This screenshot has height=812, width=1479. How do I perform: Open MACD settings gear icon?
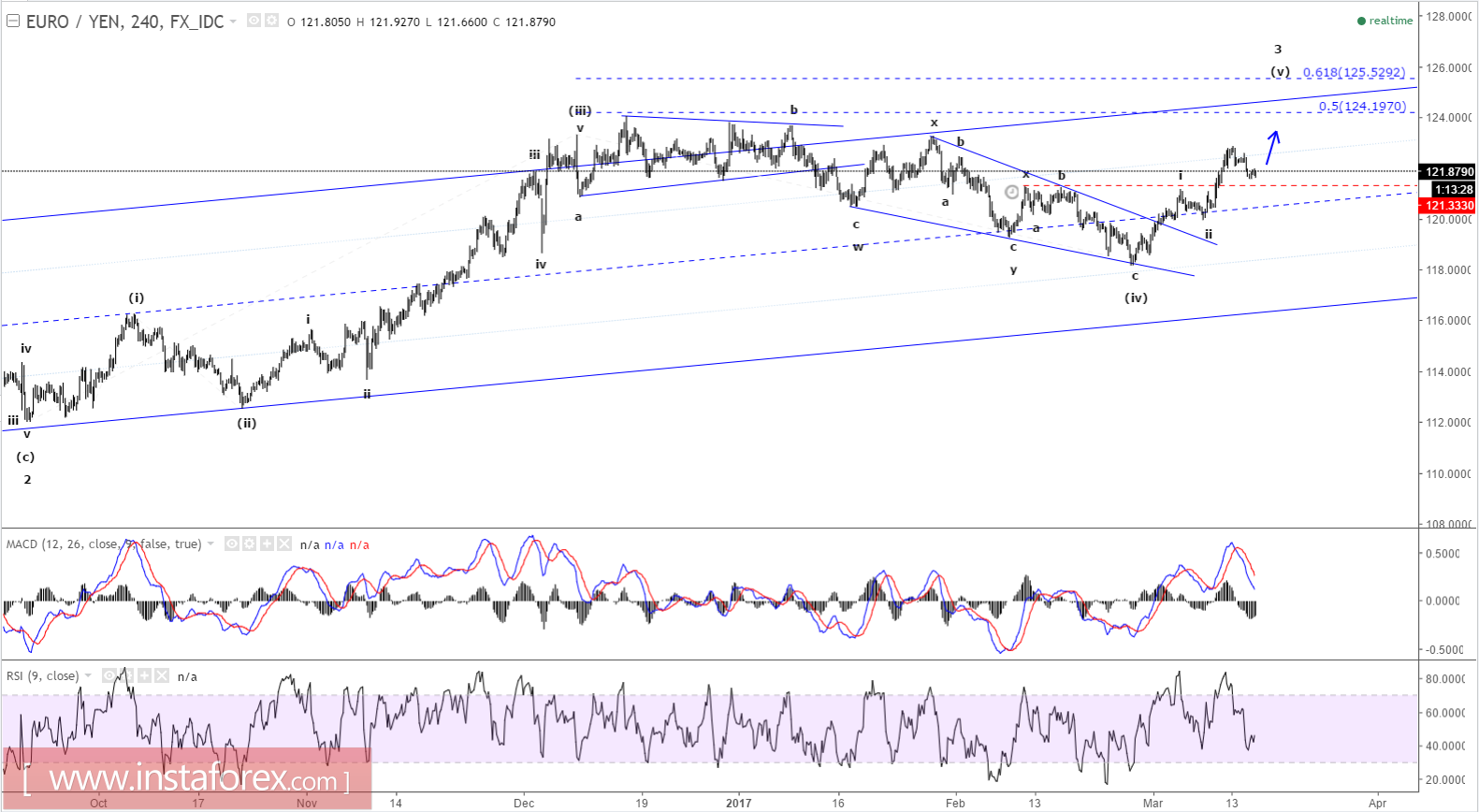click(x=250, y=544)
